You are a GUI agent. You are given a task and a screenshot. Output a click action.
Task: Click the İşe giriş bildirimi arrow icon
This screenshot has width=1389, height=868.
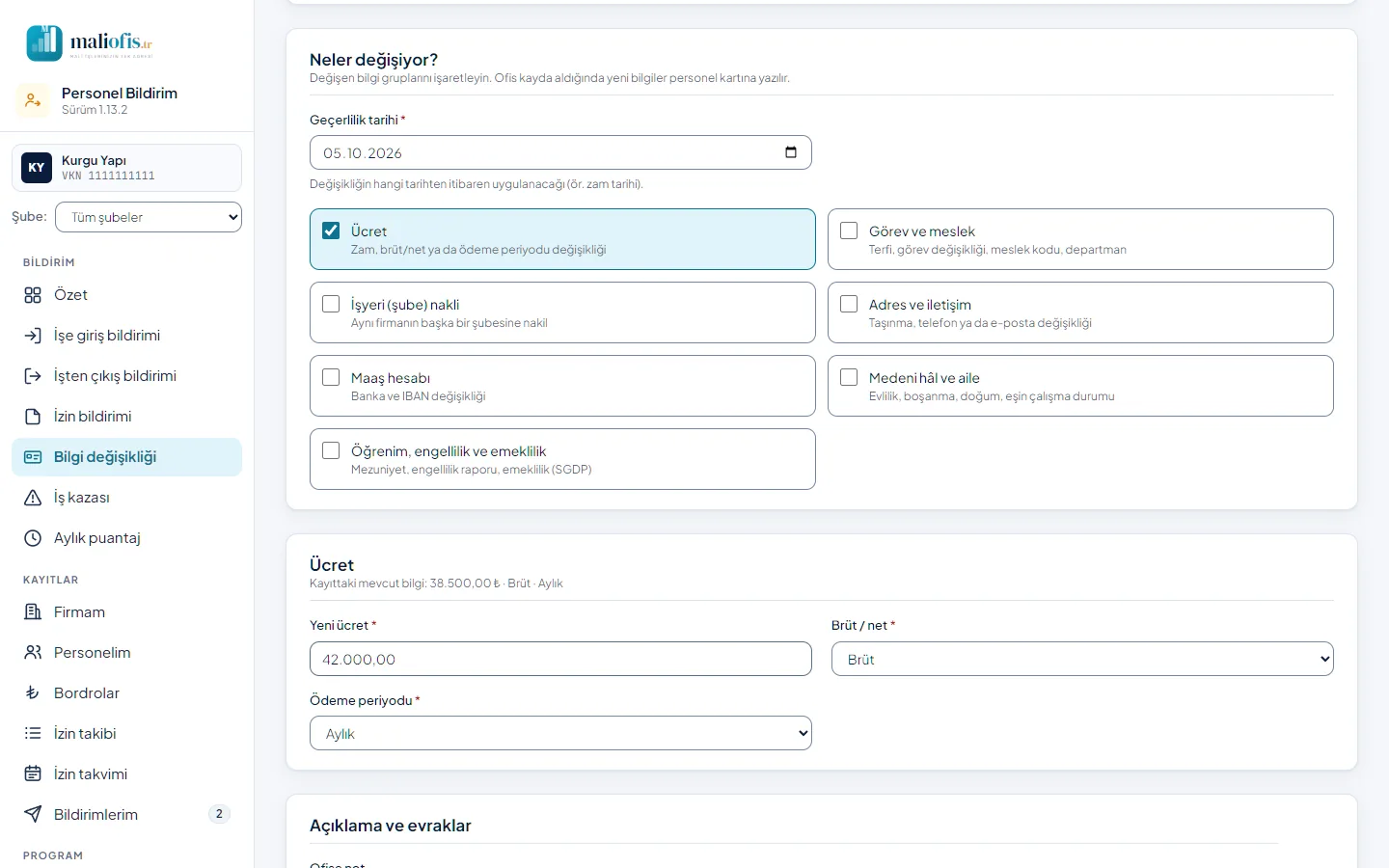point(33,336)
